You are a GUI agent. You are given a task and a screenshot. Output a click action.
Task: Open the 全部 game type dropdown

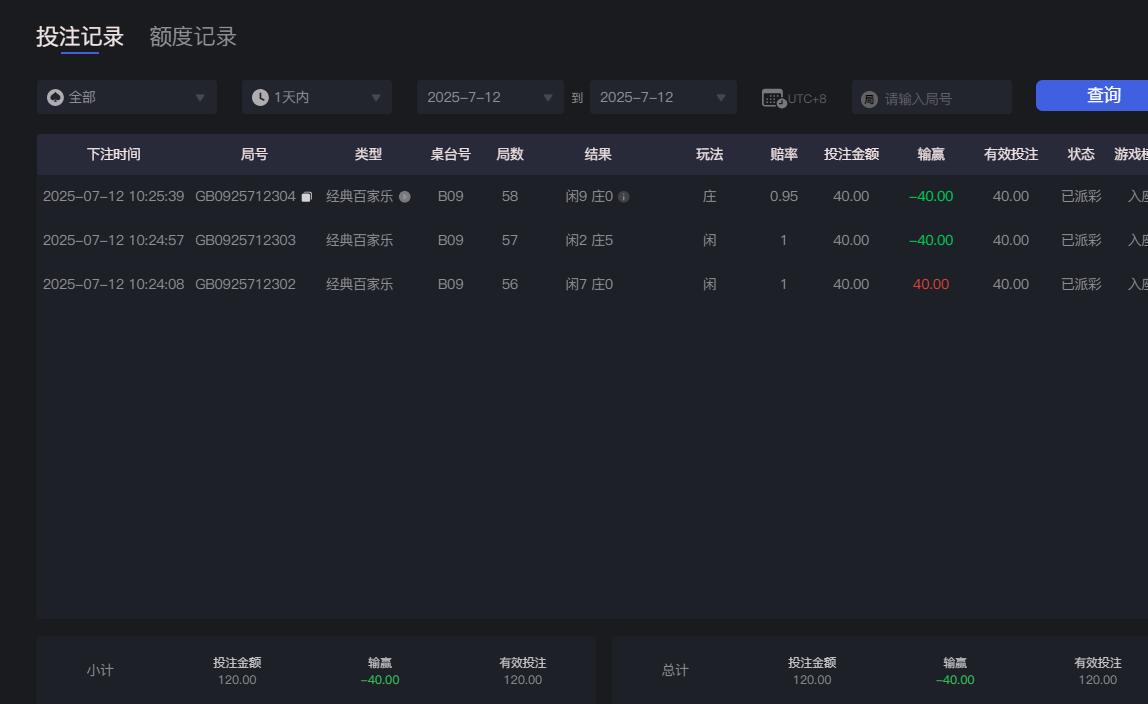coord(128,97)
